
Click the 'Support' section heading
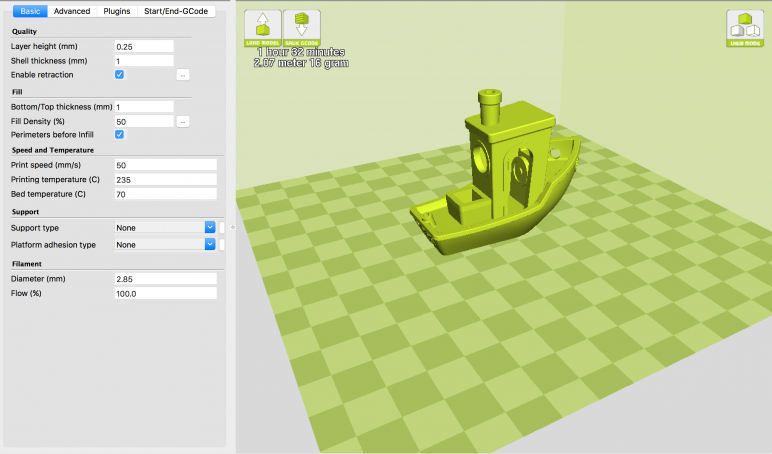coord(25,212)
